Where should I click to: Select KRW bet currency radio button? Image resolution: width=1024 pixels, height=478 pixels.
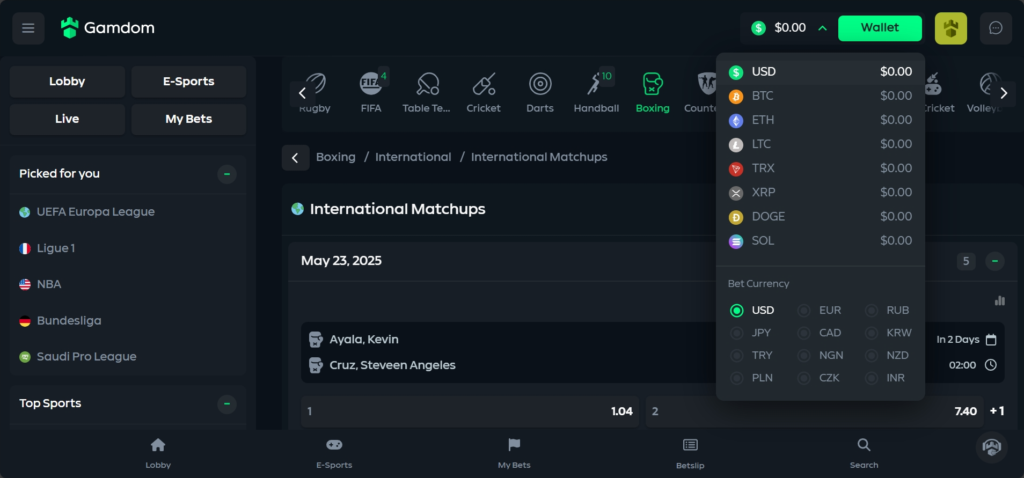871,333
